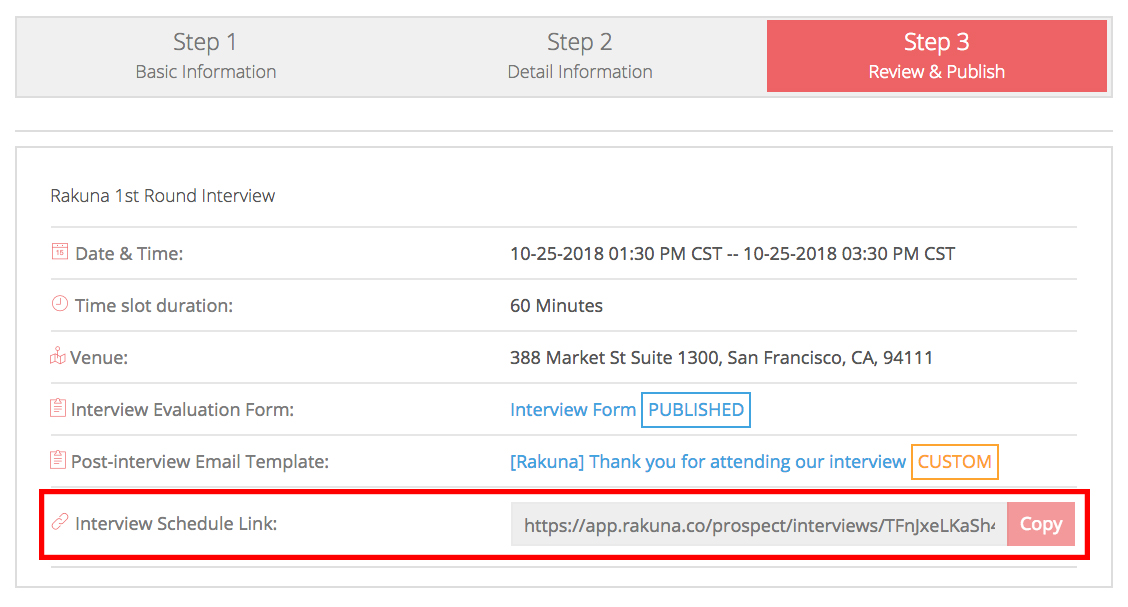Click the 388 Market St venue address
This screenshot has width=1128, height=607.
coord(721,357)
